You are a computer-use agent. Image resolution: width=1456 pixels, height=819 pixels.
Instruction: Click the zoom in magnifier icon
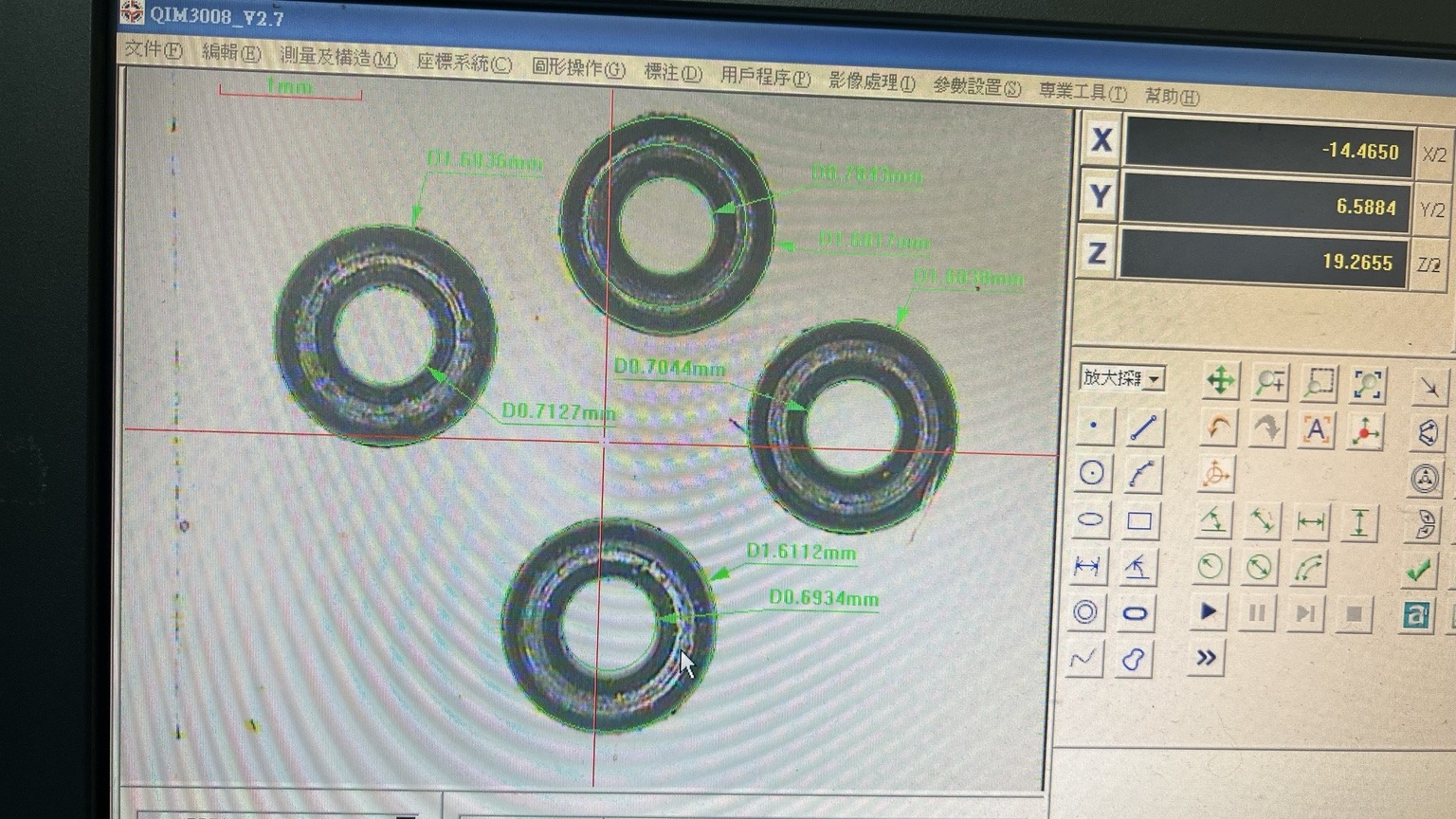tap(1269, 382)
